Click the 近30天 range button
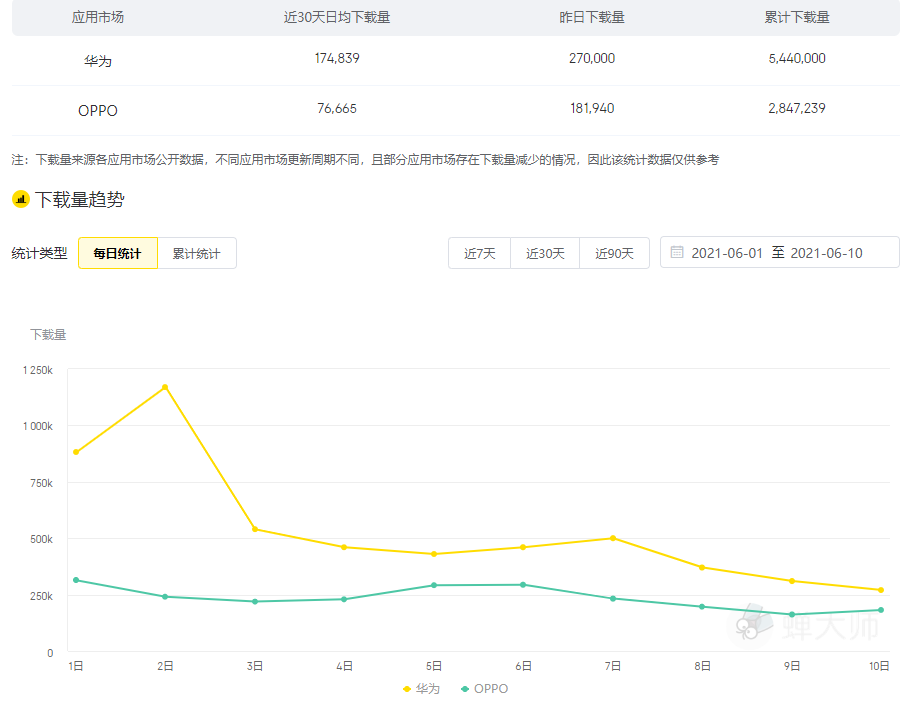918x717 pixels. coord(545,253)
